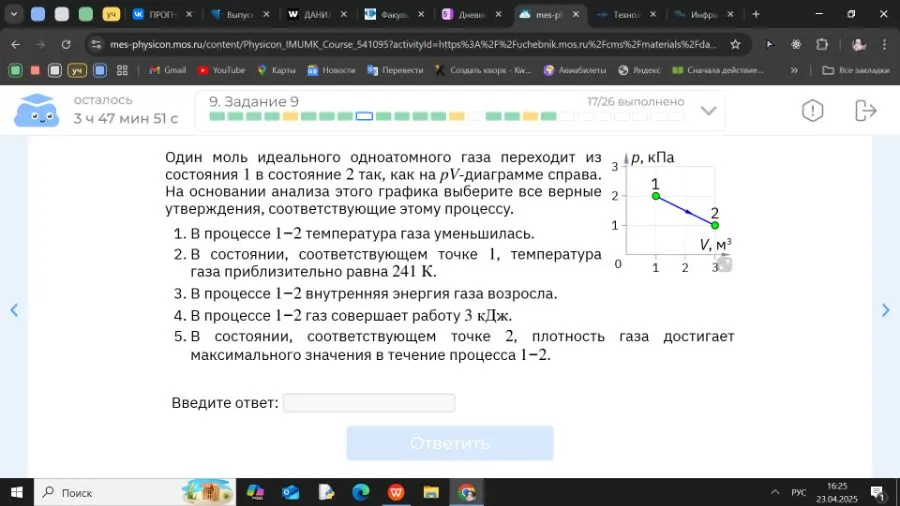Open Outlook from taskbar
900x506 pixels.
click(290, 492)
